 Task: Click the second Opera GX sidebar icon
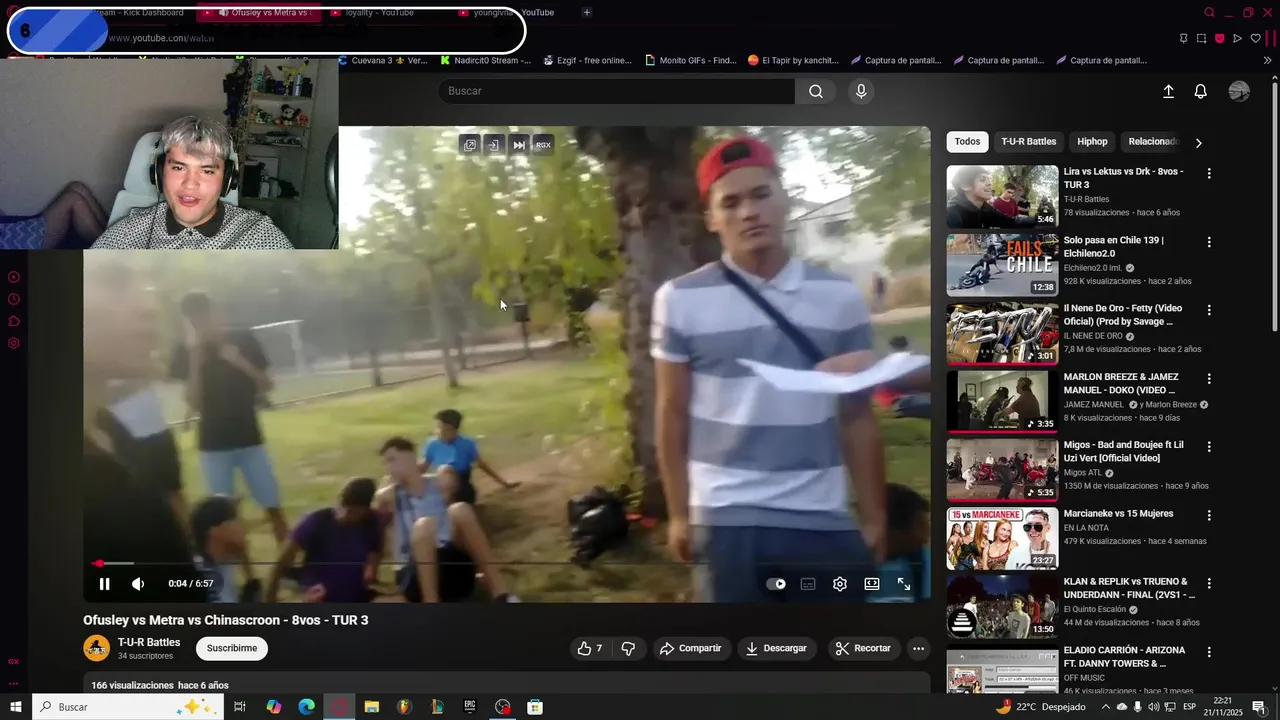14,299
